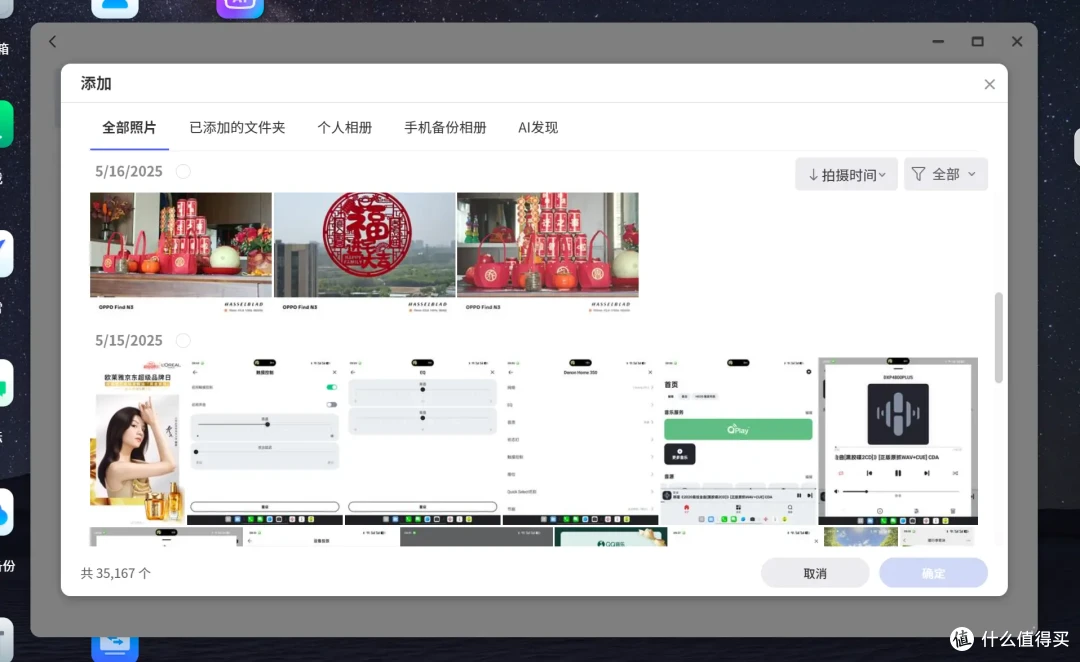The width and height of the screenshot is (1080, 662).
Task: Select the first red gift boxes photo
Action: tap(181, 253)
